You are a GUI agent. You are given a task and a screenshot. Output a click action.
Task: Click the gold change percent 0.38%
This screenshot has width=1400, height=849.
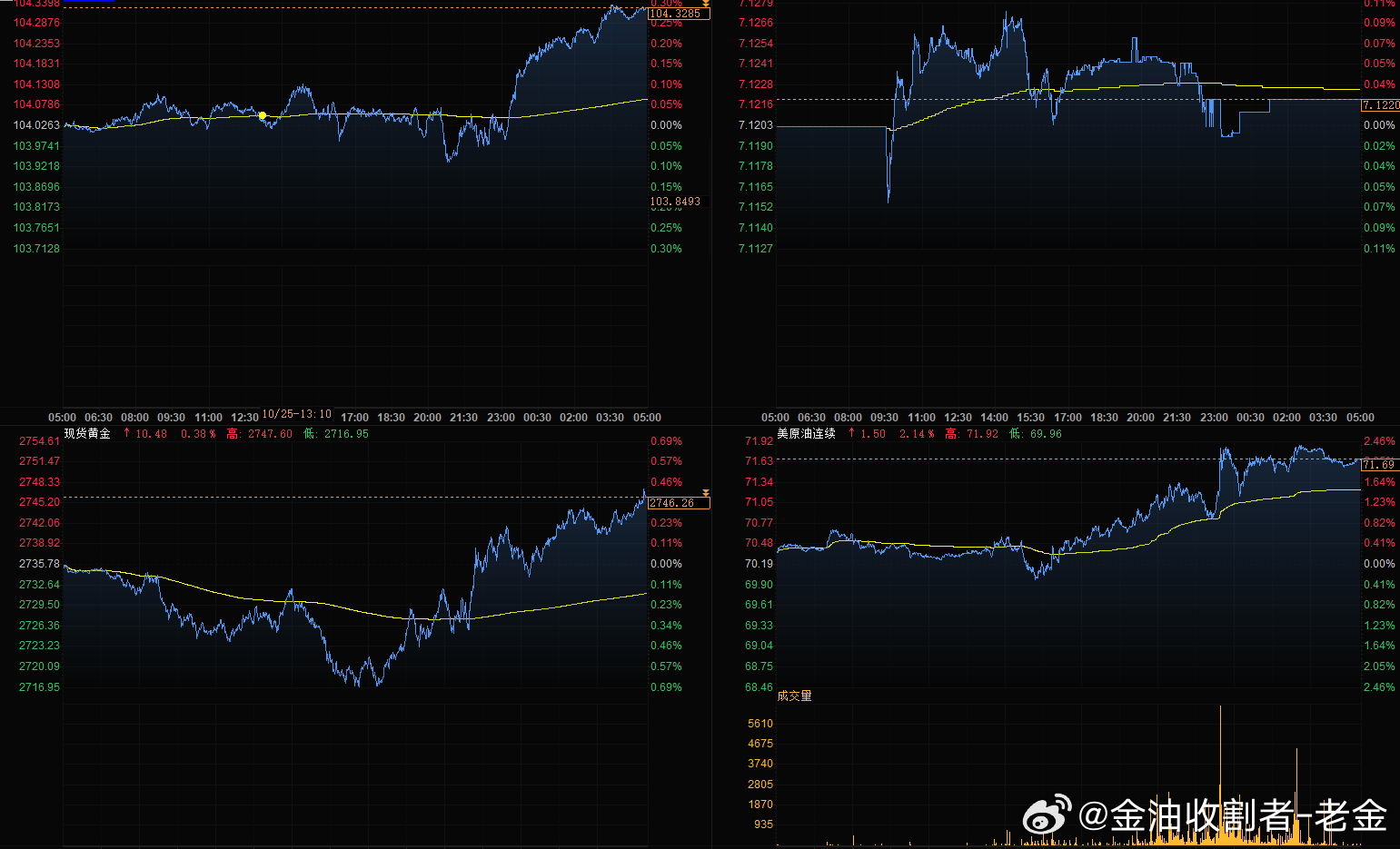(198, 434)
